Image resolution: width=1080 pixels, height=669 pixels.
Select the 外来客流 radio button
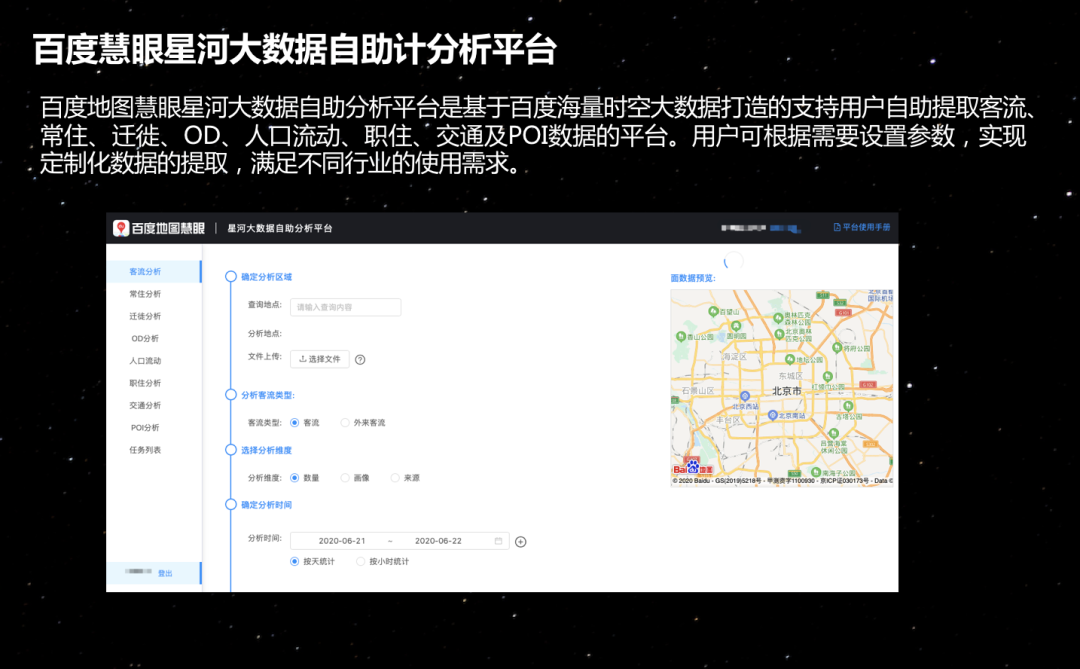(x=345, y=423)
